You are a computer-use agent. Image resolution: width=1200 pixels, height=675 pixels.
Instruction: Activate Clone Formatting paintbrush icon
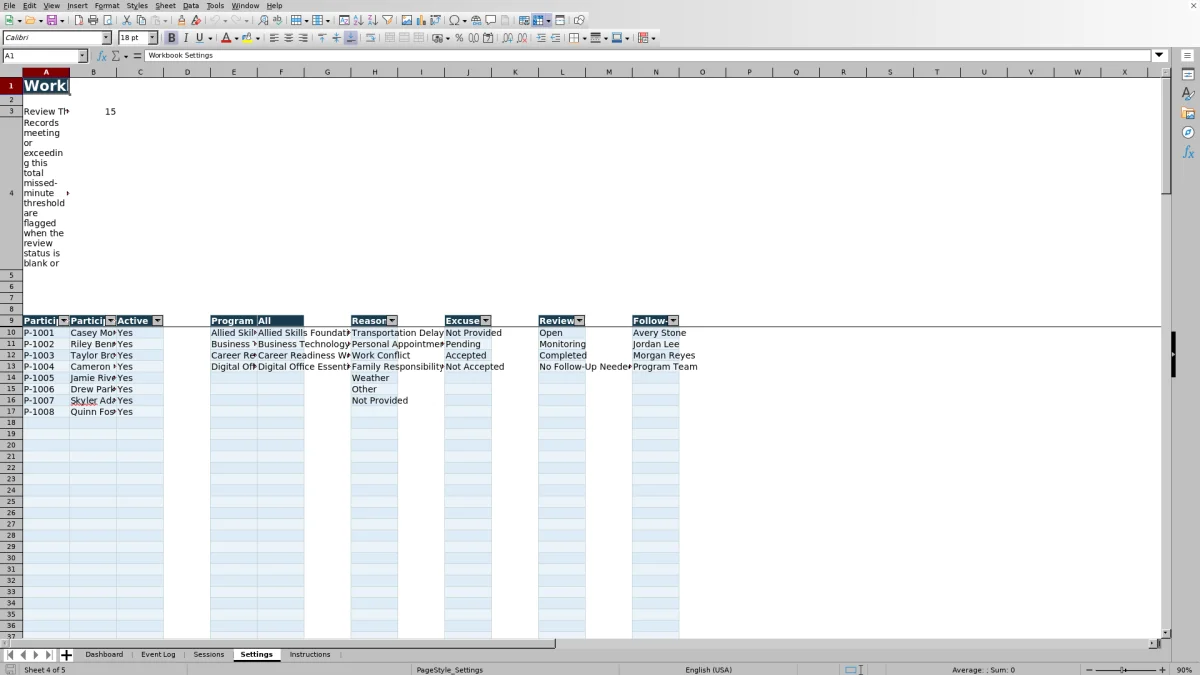[x=181, y=20]
